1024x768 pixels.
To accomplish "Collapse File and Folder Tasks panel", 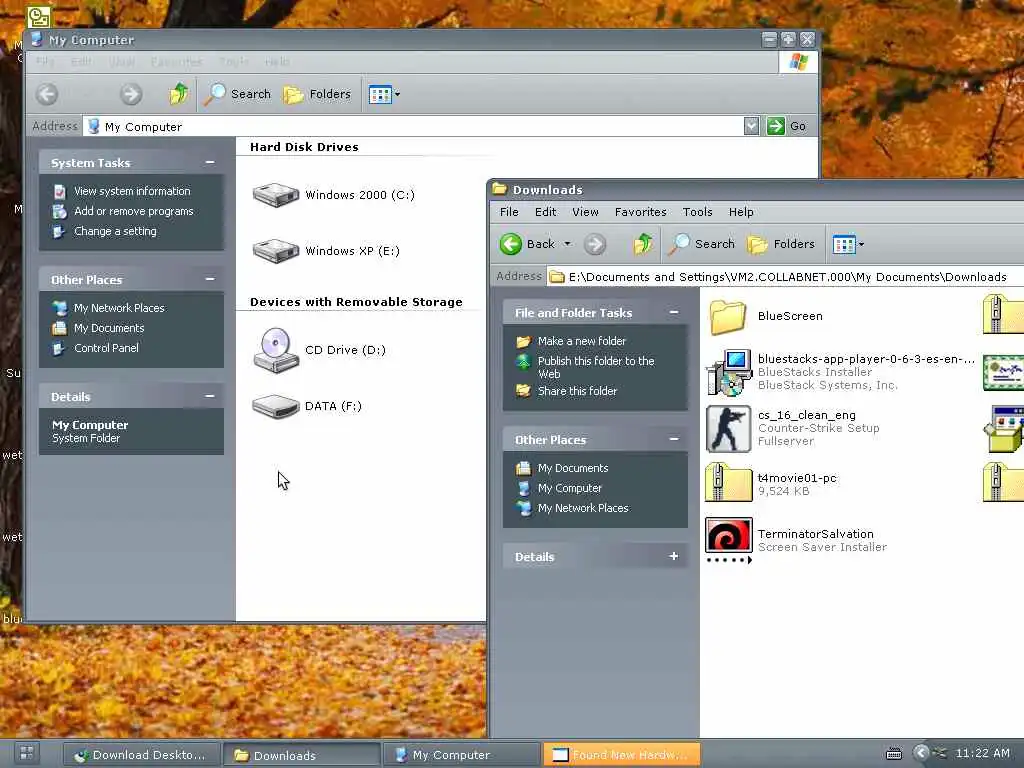I will tap(673, 312).
